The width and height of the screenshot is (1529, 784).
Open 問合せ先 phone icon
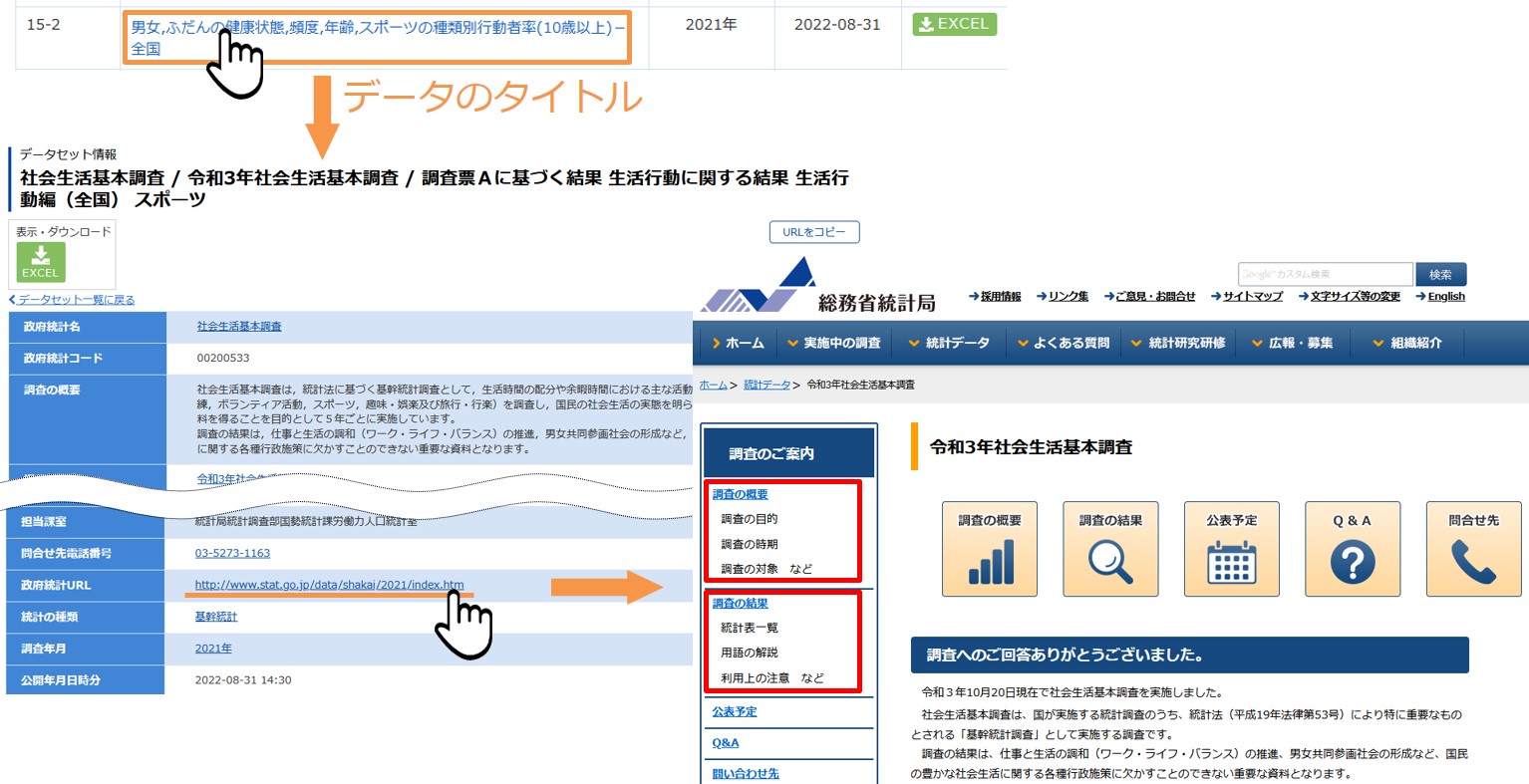[x=1472, y=549]
